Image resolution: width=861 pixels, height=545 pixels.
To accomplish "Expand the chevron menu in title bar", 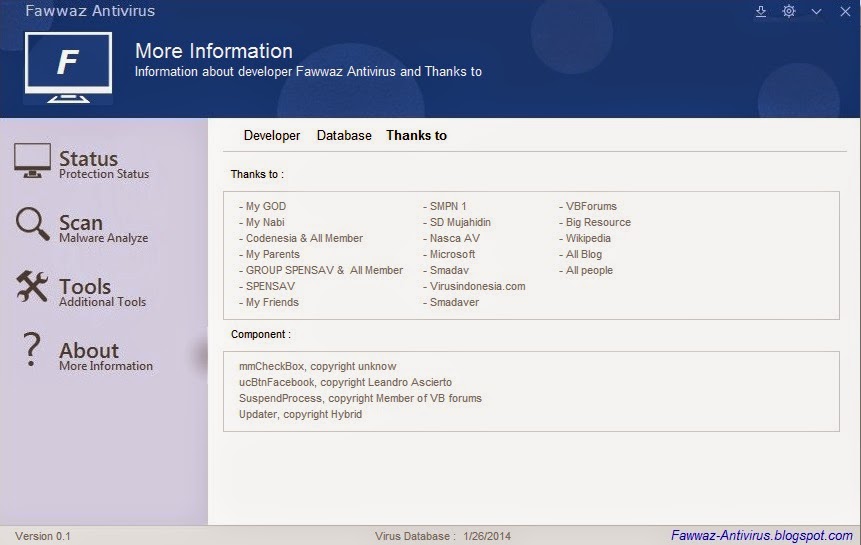I will point(816,11).
